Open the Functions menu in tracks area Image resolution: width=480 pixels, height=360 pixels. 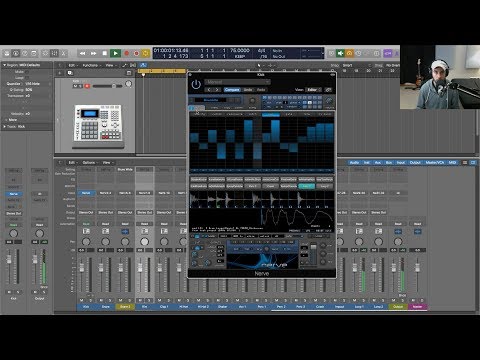tap(91, 65)
